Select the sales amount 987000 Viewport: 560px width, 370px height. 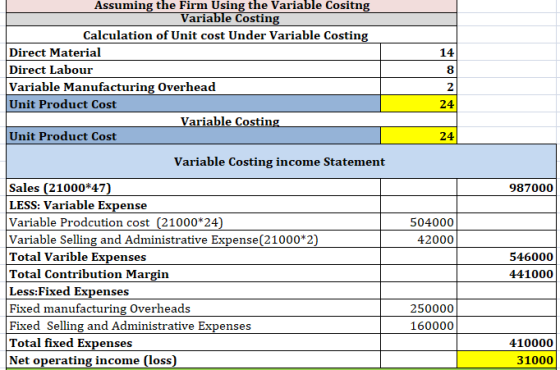click(x=506, y=188)
